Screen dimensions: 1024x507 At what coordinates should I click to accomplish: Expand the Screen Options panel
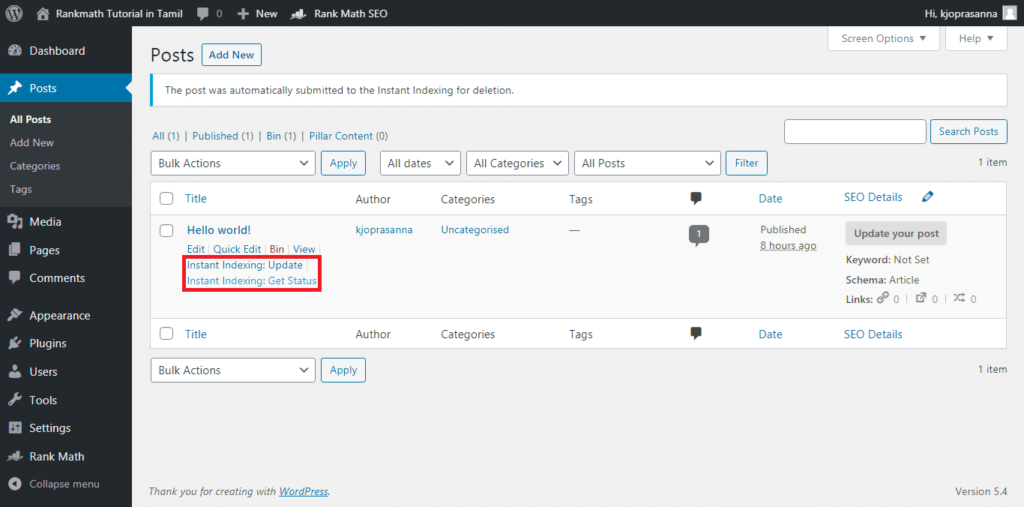tap(884, 39)
